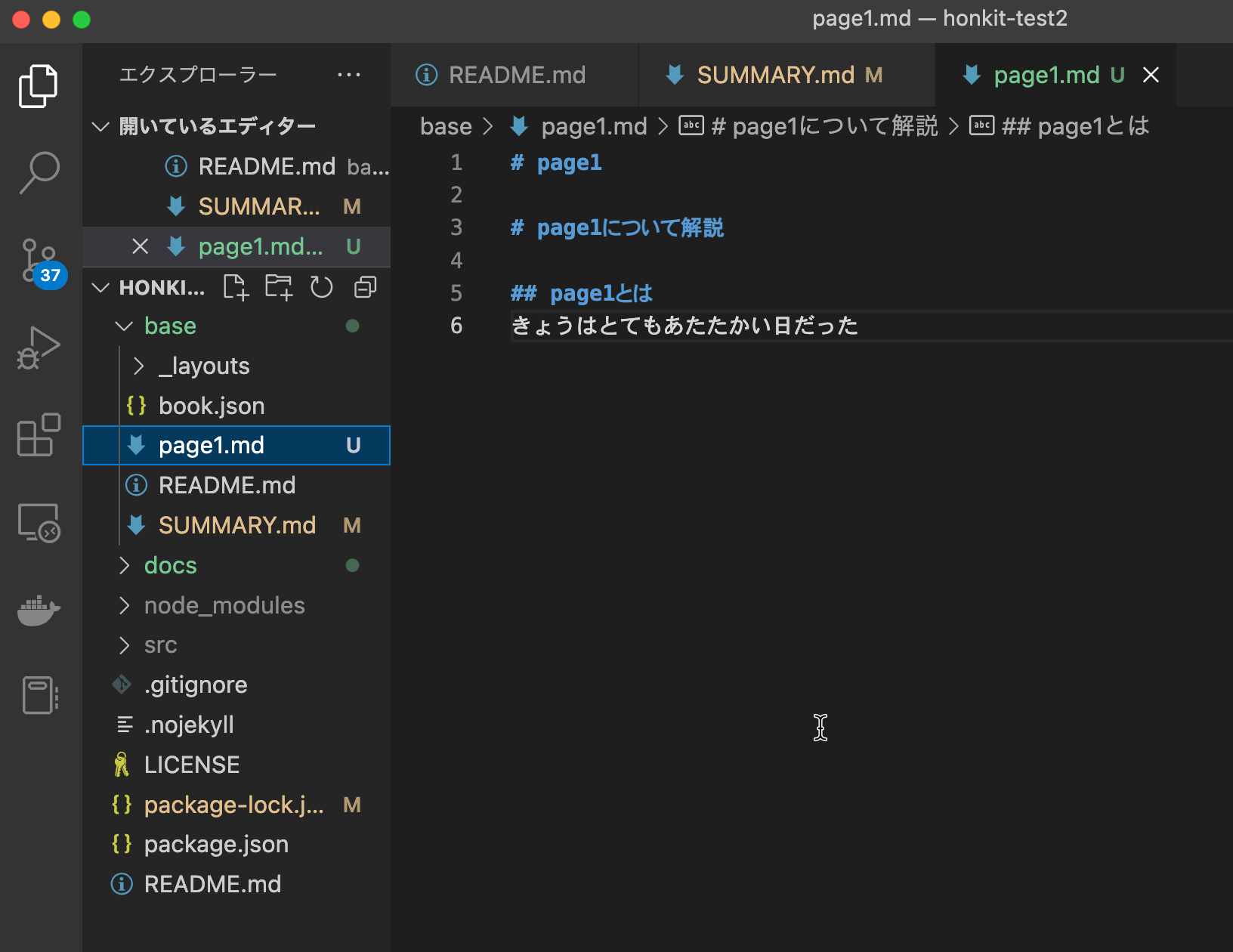This screenshot has width=1233, height=952.
Task: Open README.md from open editors list
Action: tap(236, 166)
